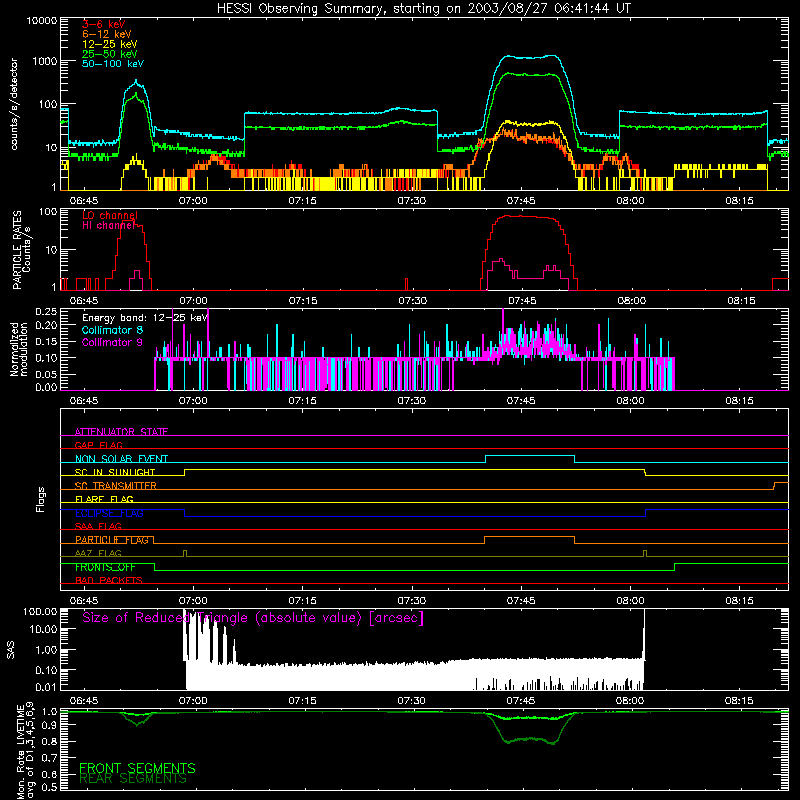Click the yellow 12-25 keV legend entry
800x800 pixels.
(x=110, y=44)
